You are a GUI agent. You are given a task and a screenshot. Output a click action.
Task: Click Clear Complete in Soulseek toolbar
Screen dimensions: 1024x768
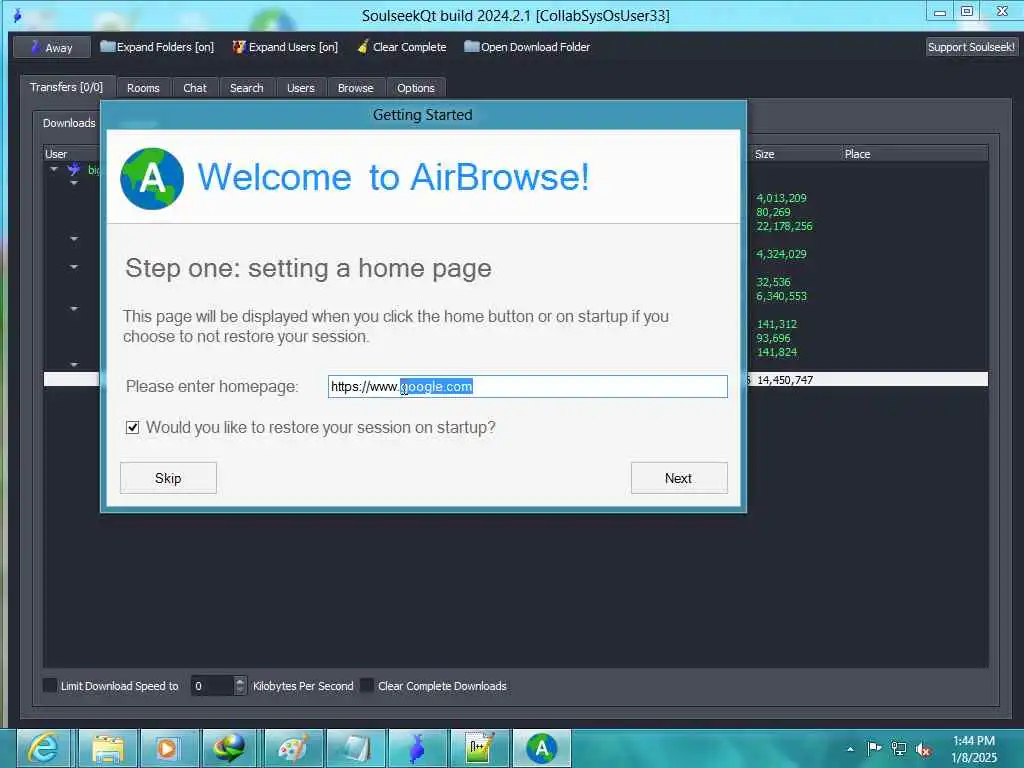point(402,47)
